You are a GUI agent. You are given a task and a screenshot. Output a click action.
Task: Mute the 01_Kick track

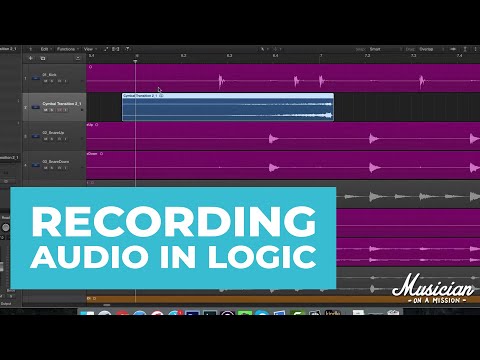click(x=46, y=81)
